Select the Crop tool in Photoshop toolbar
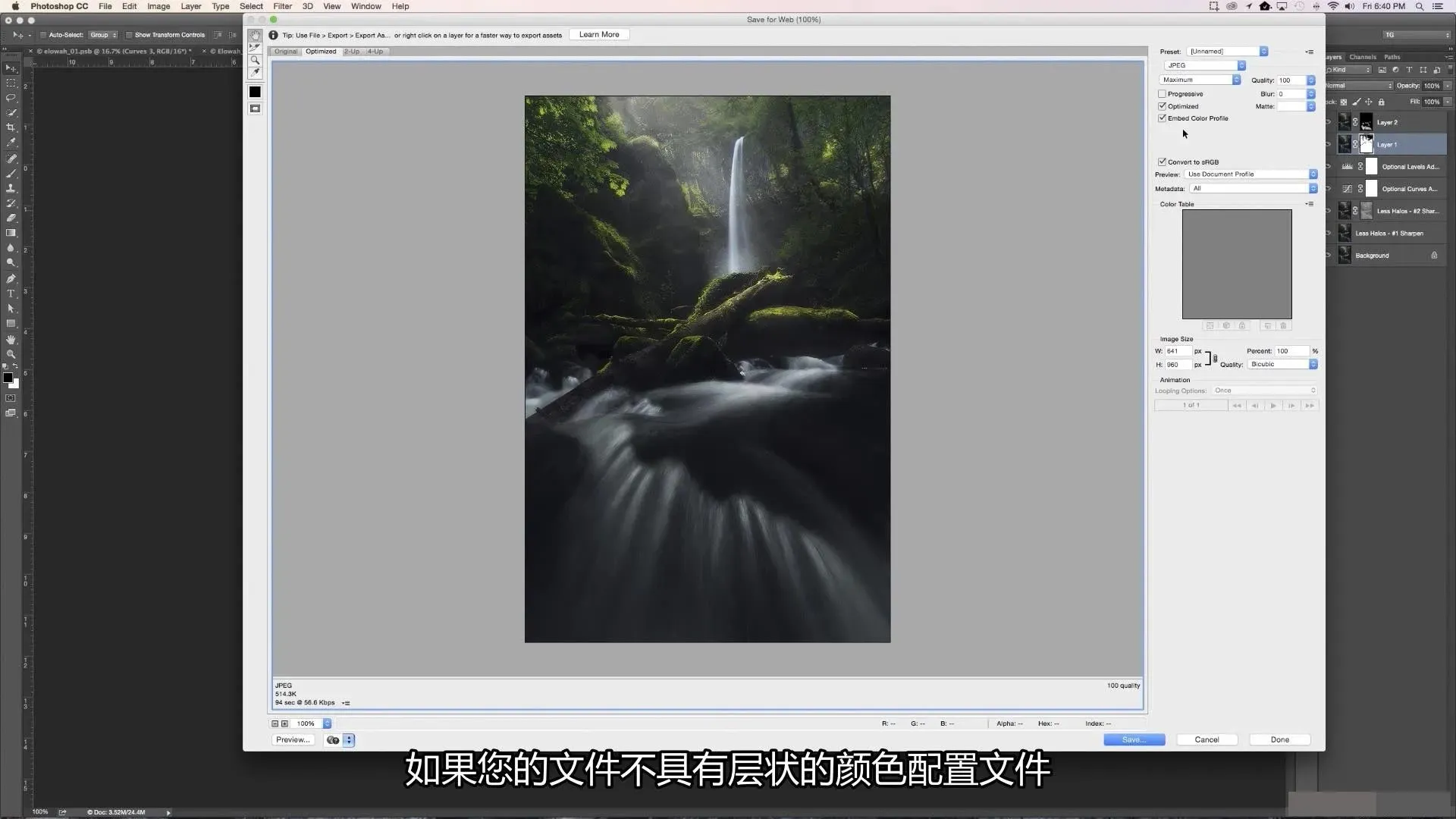This screenshot has height=819, width=1456. point(11,127)
